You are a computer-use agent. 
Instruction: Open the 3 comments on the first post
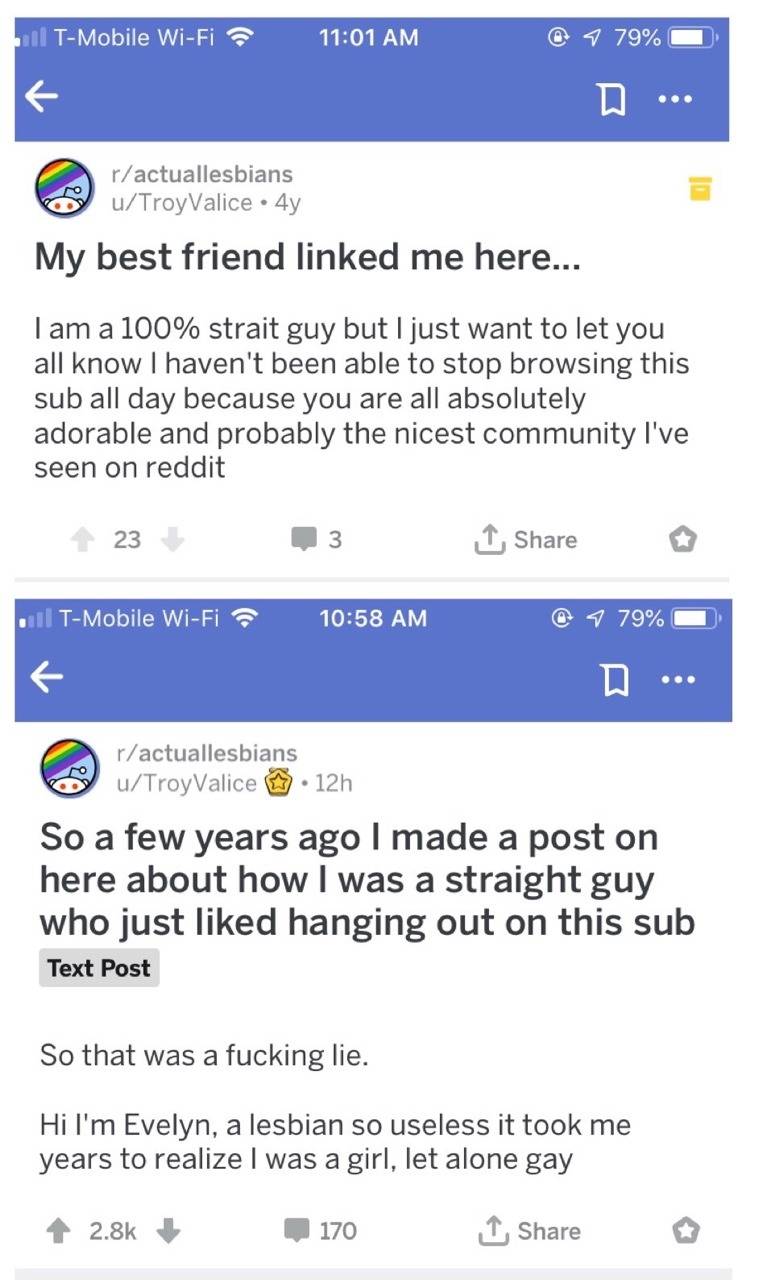(316, 540)
